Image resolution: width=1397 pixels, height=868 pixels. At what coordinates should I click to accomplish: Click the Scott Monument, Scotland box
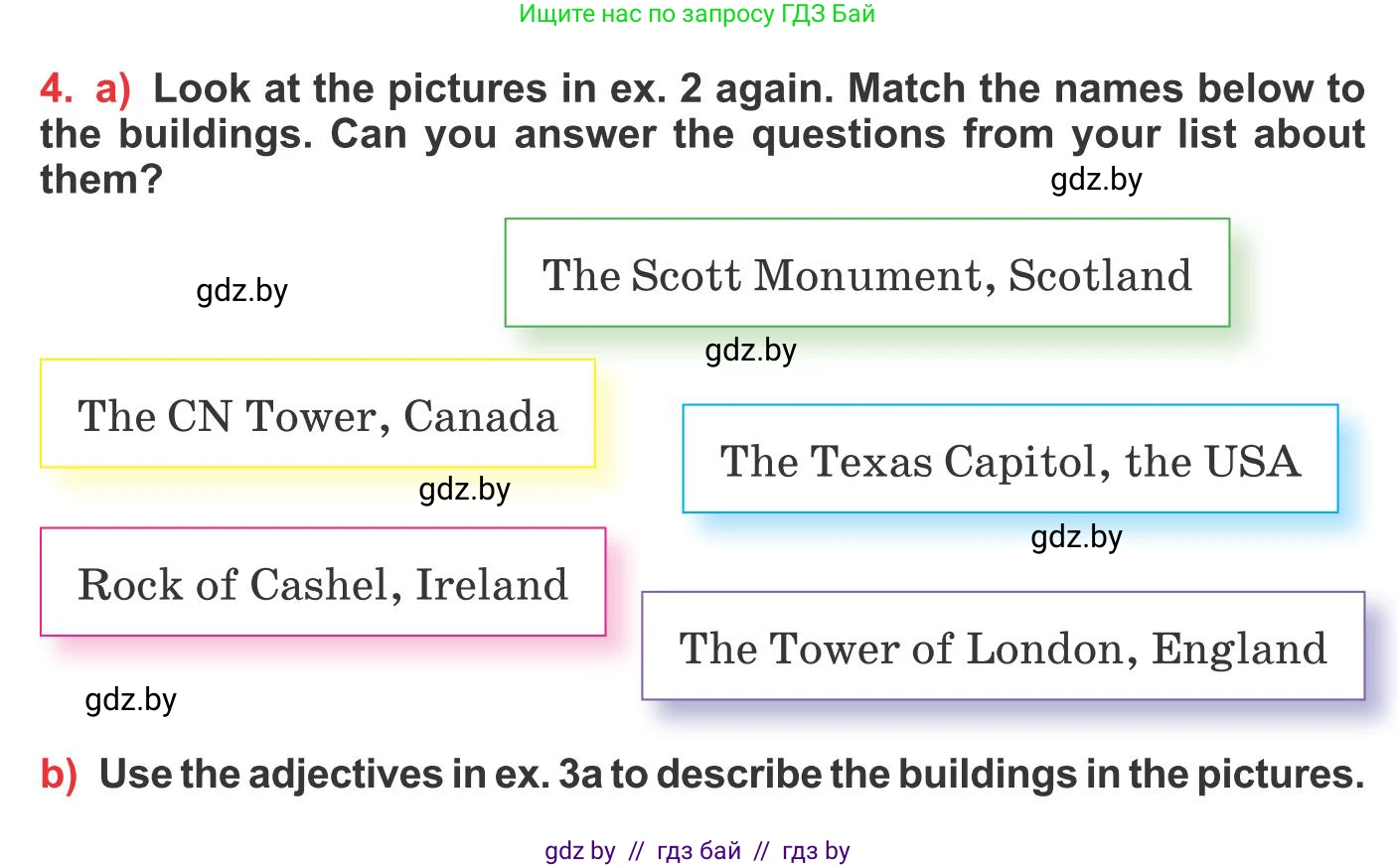pos(866,274)
